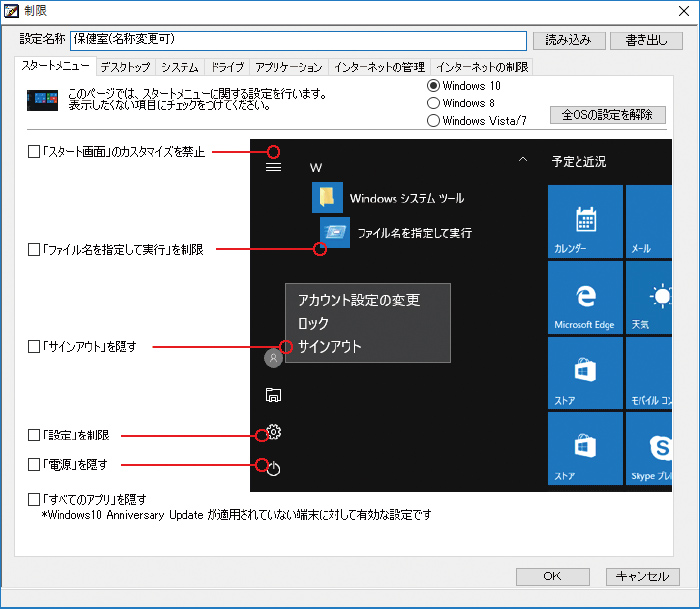Screen dimensions: 700x609
Task: Toggle the 「設定」を制限 checkbox
Action: [34, 435]
